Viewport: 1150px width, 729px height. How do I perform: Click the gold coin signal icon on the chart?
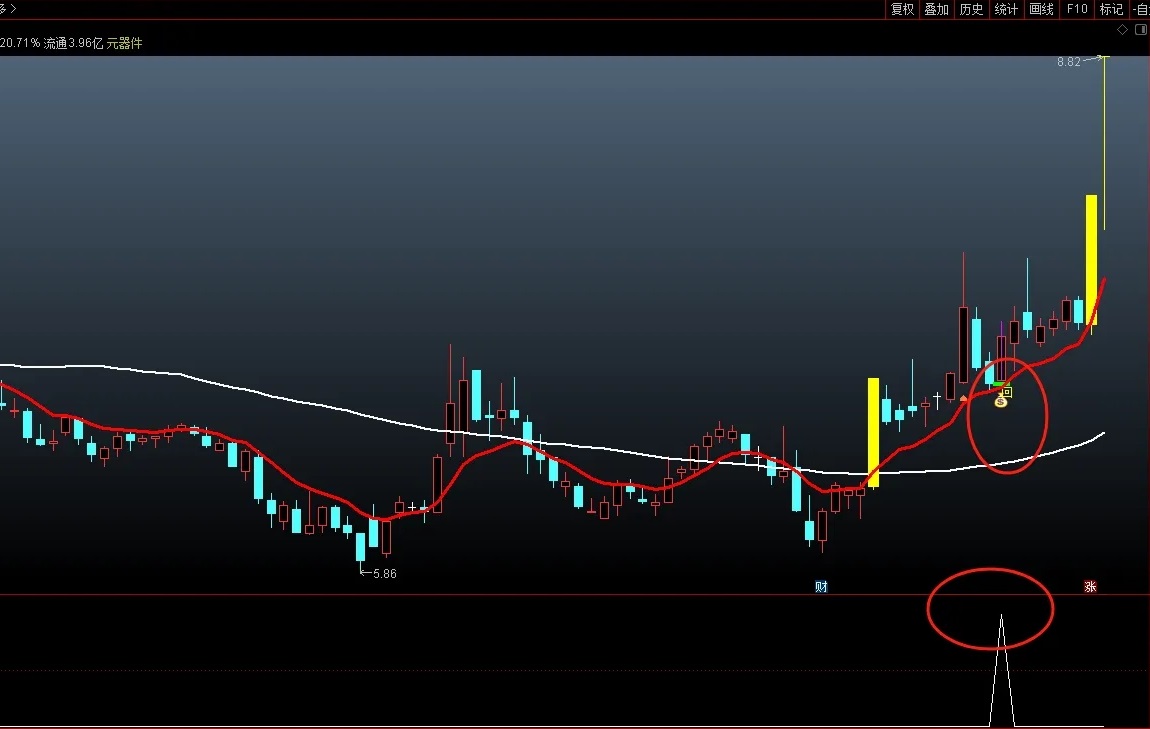pos(1000,401)
